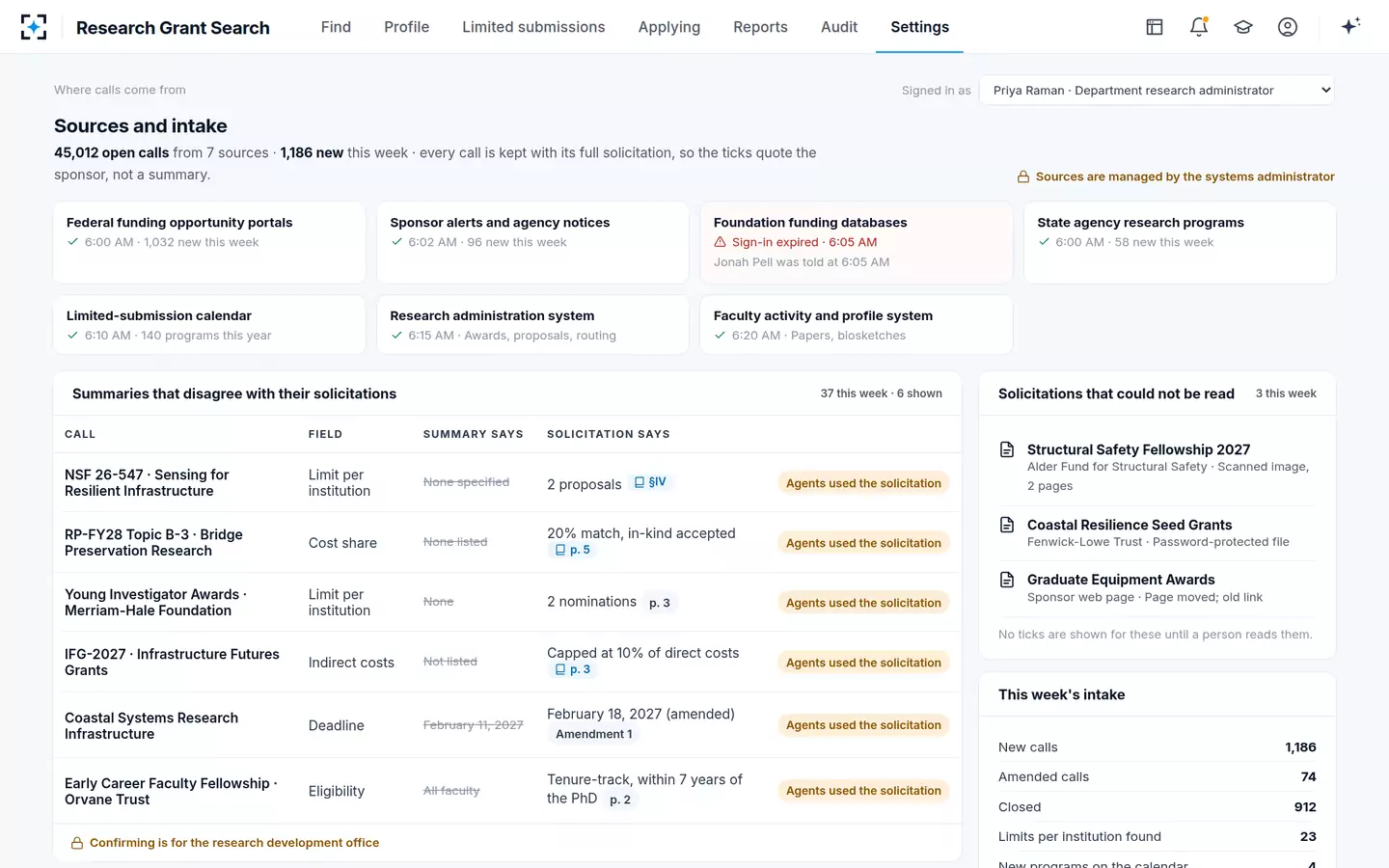The image size is (1389, 868).
Task: Open p. 5 citation for Bridge Preservation
Action: coord(572,550)
